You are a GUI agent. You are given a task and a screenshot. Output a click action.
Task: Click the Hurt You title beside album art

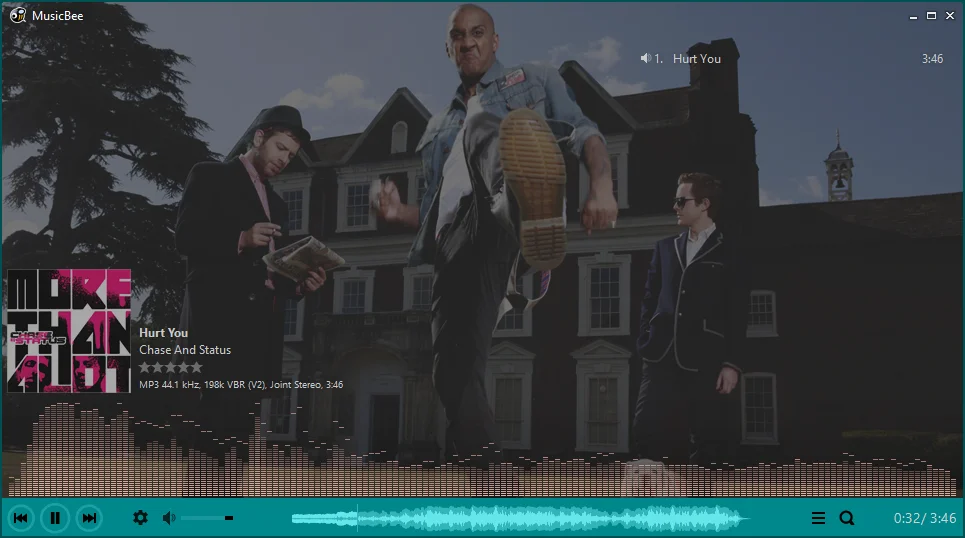(x=163, y=332)
